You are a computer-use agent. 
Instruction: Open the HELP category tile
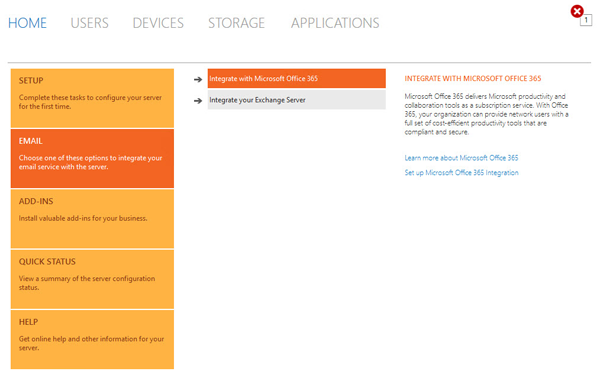(92, 340)
